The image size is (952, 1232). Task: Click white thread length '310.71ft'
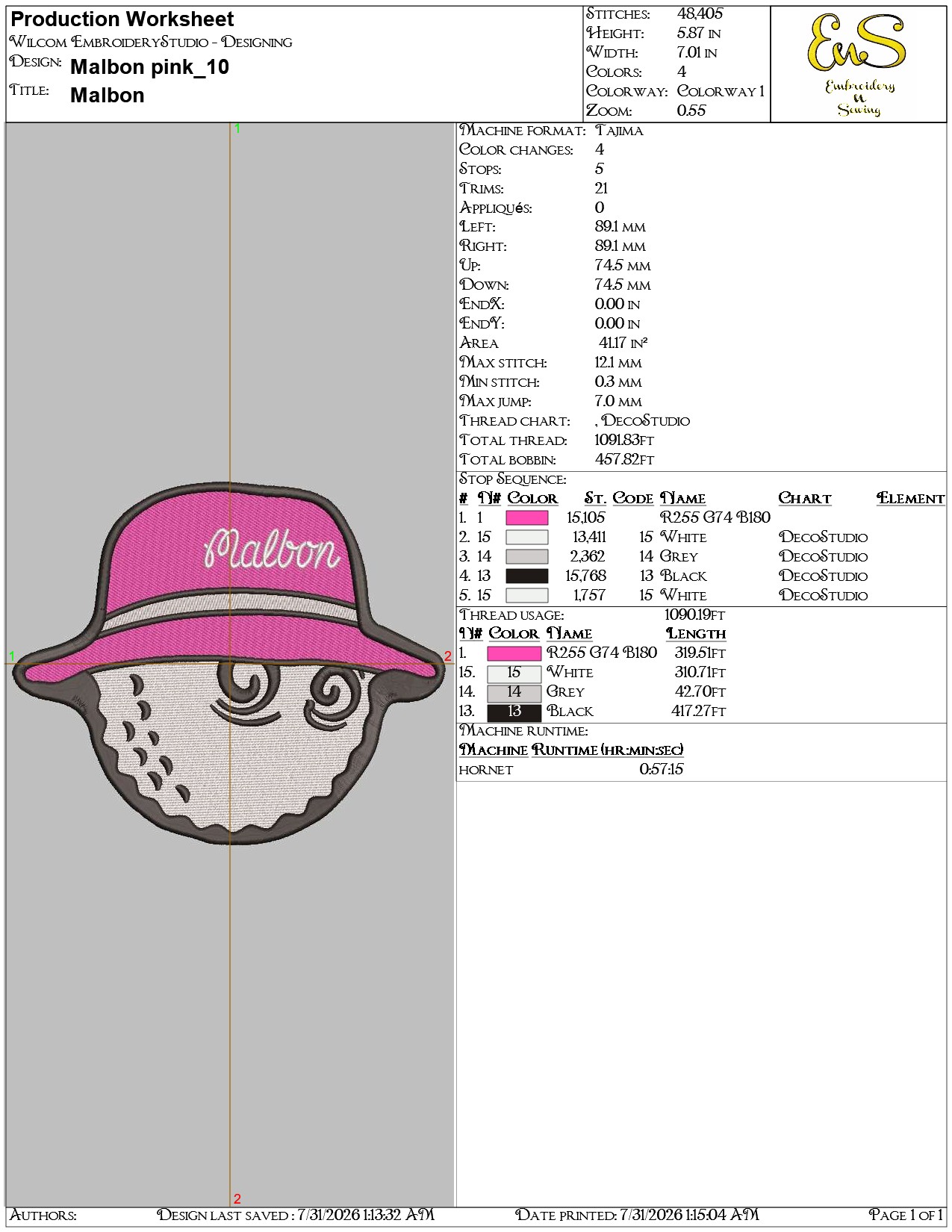tap(700, 672)
